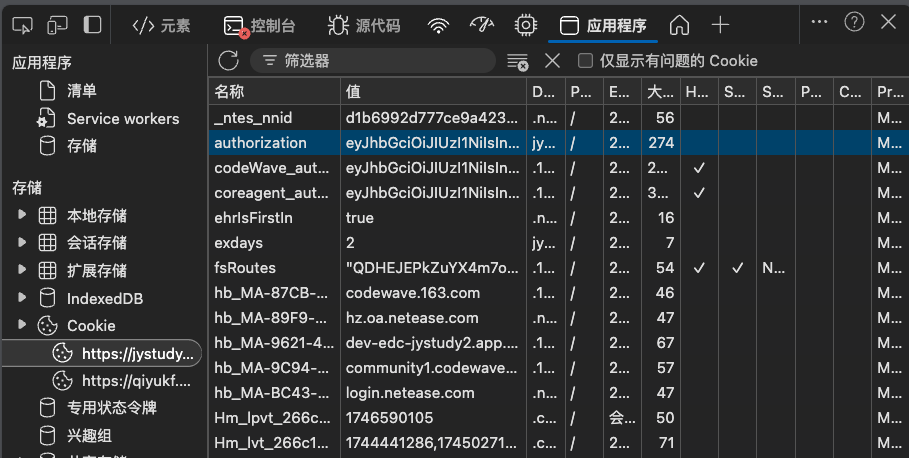
Task: Open Service workers in the sidebar
Action: click(x=122, y=118)
